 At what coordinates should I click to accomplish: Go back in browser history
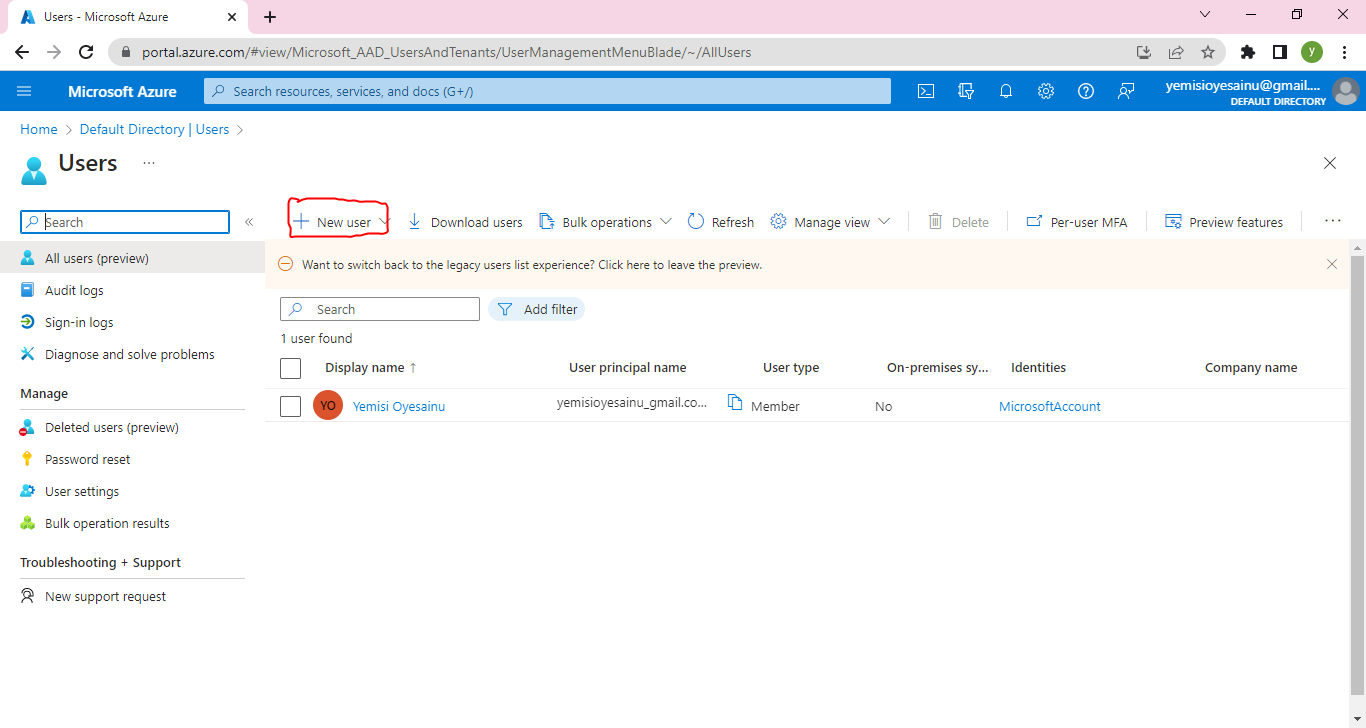22,52
